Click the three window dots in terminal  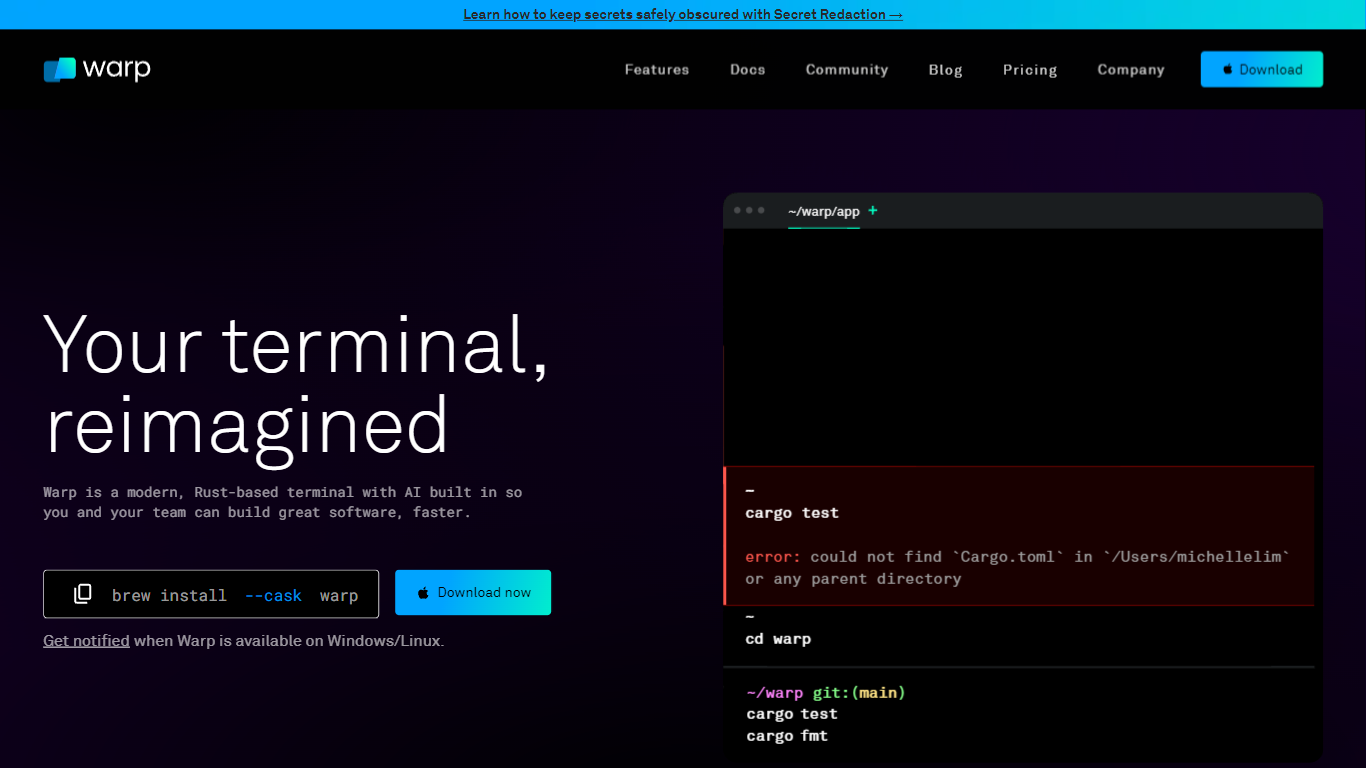point(749,211)
